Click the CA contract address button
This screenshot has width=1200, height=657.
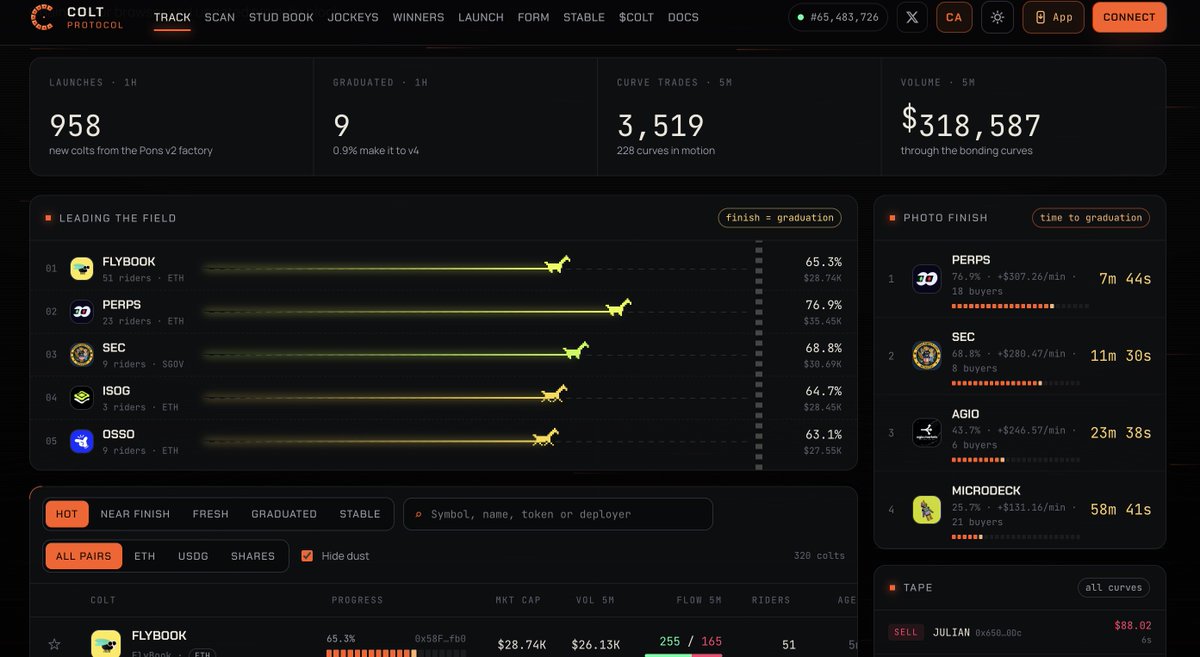[x=954, y=17]
